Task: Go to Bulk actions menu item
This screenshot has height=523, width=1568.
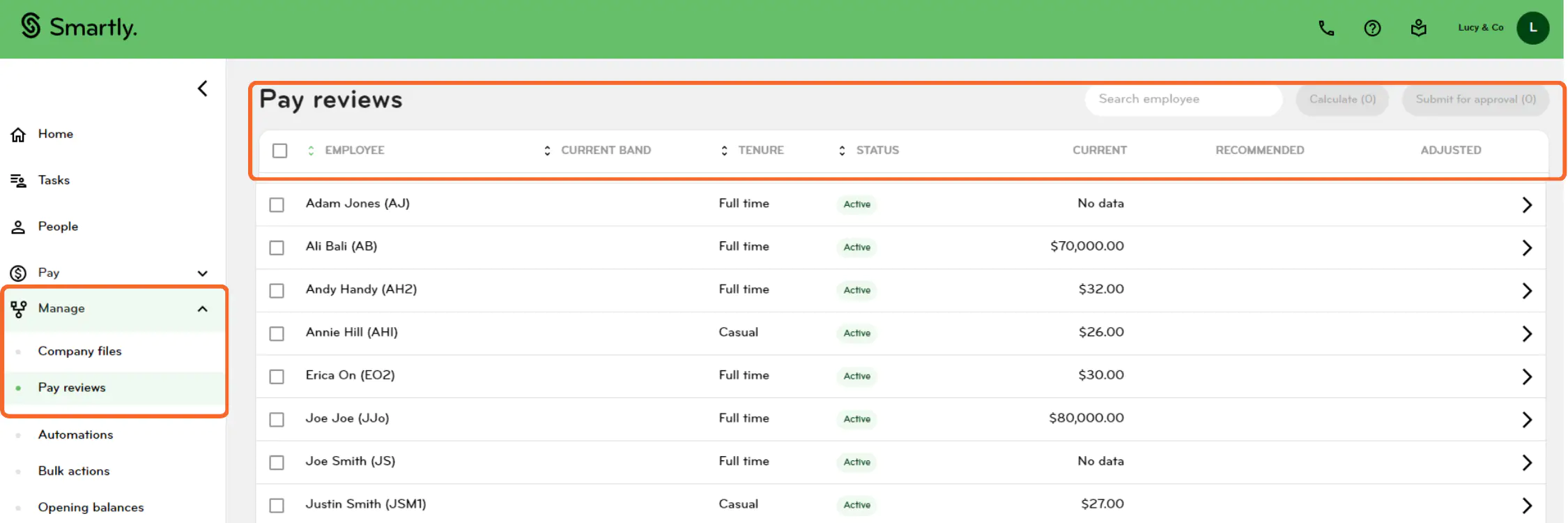Action: coord(74,471)
